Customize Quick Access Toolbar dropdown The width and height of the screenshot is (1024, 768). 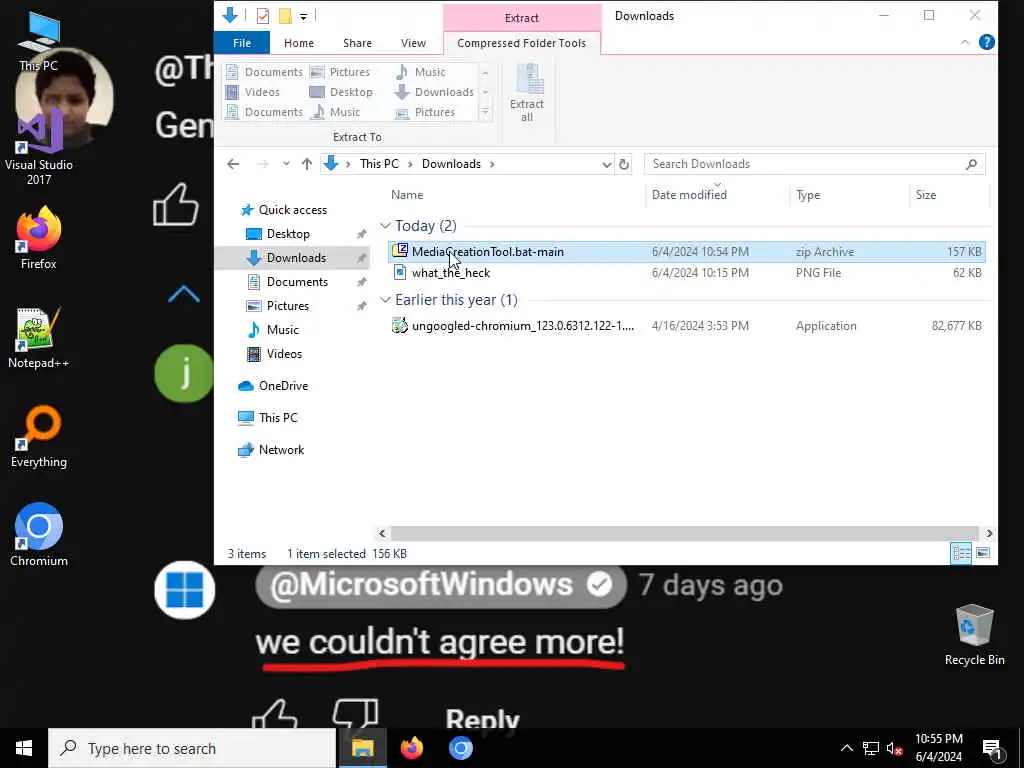(x=303, y=16)
